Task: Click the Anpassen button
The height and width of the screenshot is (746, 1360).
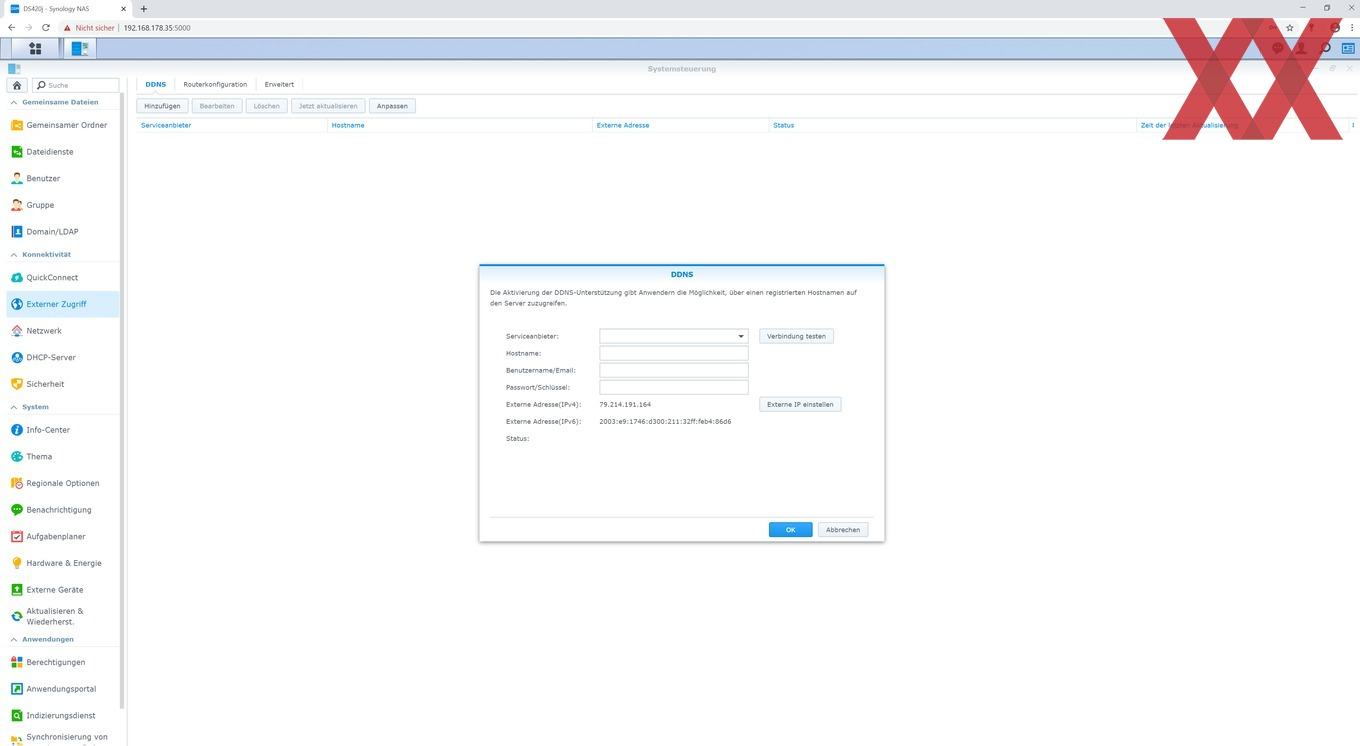Action: click(392, 106)
